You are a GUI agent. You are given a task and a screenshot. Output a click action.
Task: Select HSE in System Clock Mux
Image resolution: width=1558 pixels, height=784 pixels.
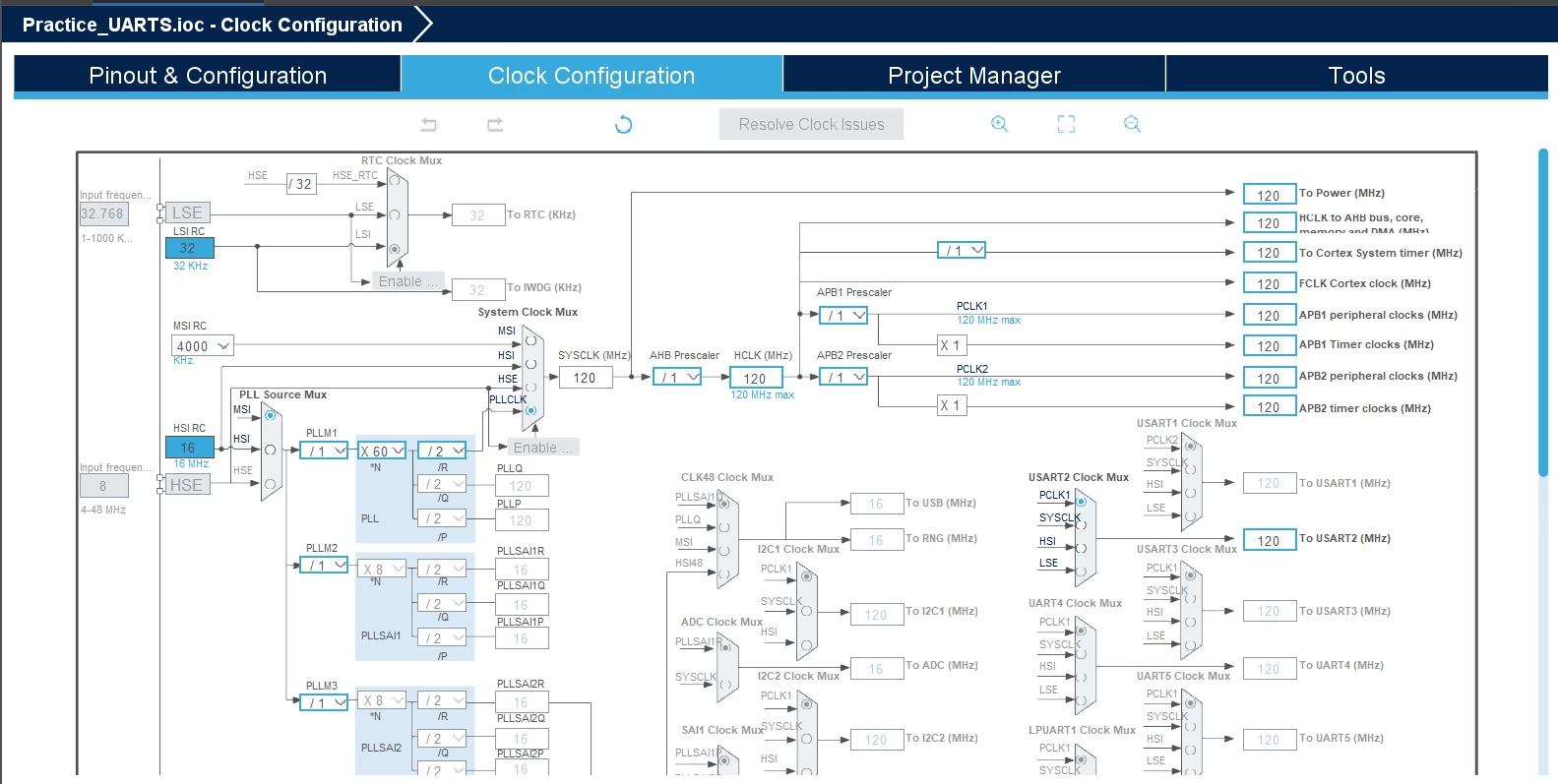click(x=531, y=387)
